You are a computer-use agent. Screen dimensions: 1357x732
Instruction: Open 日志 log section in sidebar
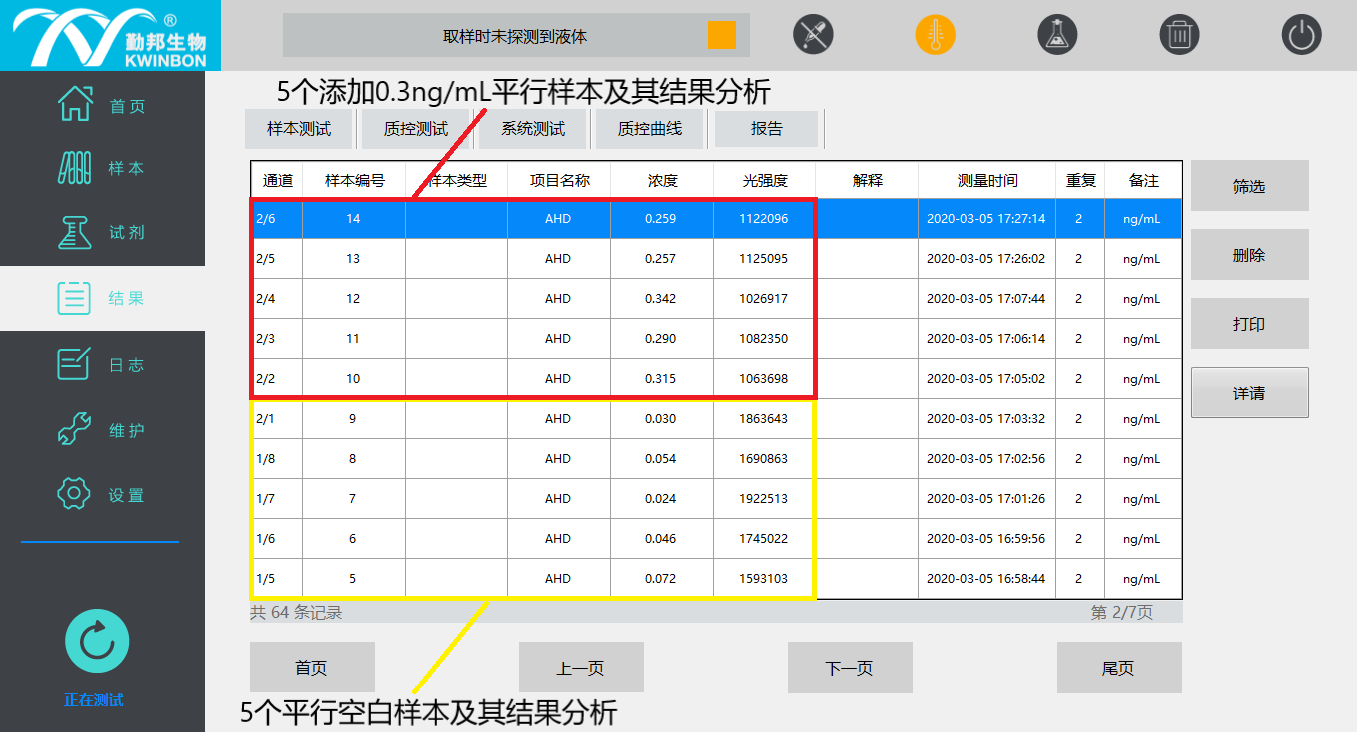tap(102, 365)
